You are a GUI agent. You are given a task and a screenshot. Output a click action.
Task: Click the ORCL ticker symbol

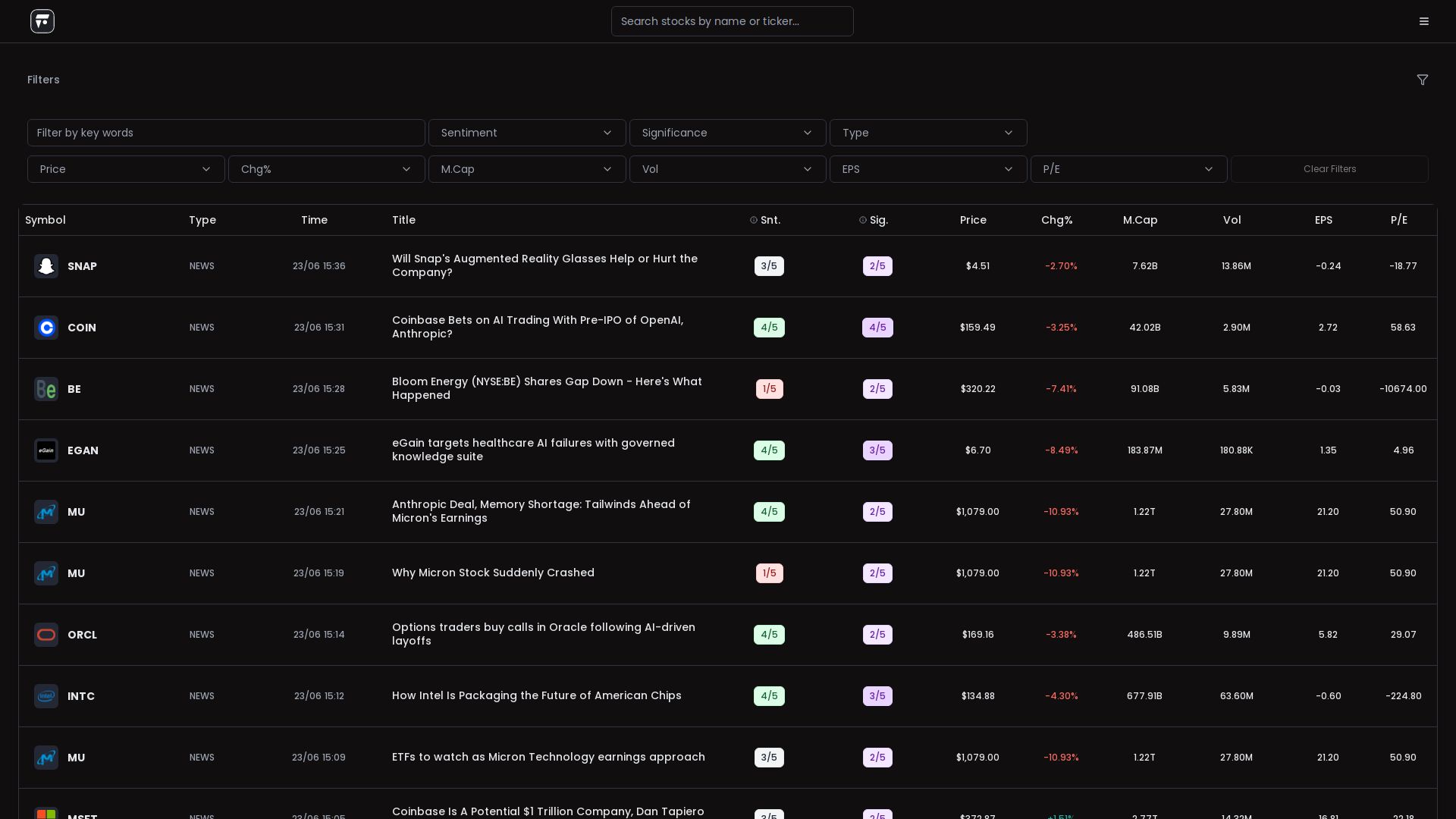click(x=82, y=635)
